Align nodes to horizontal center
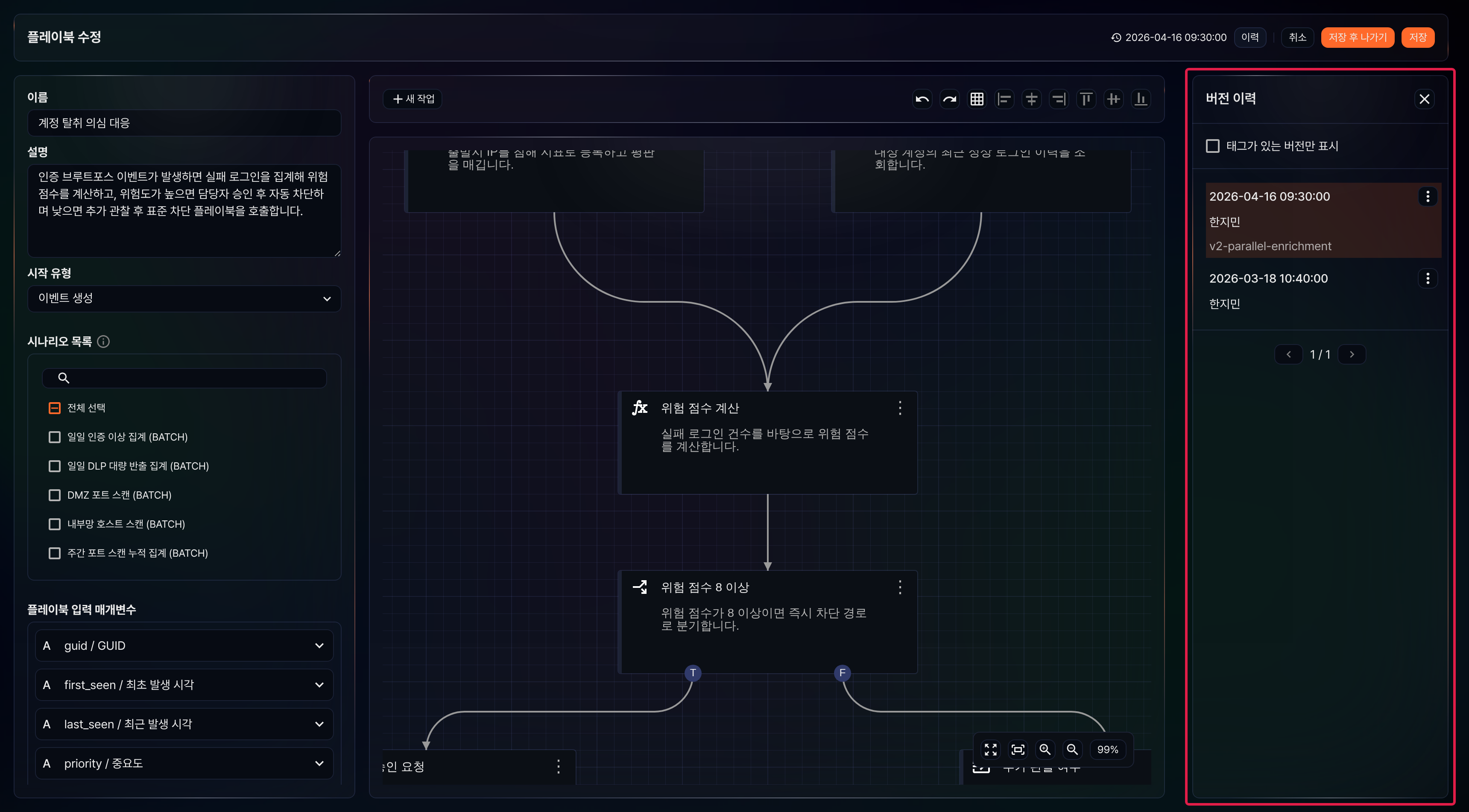This screenshot has width=1469, height=812. click(x=1032, y=99)
